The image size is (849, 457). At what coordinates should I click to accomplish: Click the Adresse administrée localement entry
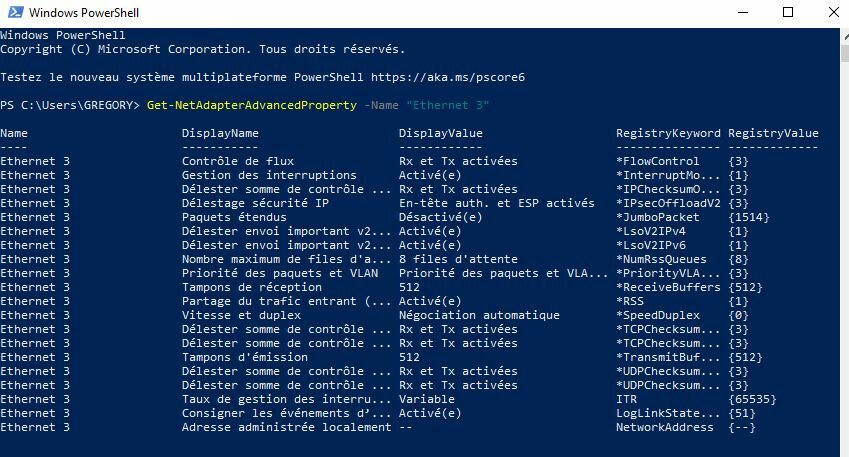point(286,427)
